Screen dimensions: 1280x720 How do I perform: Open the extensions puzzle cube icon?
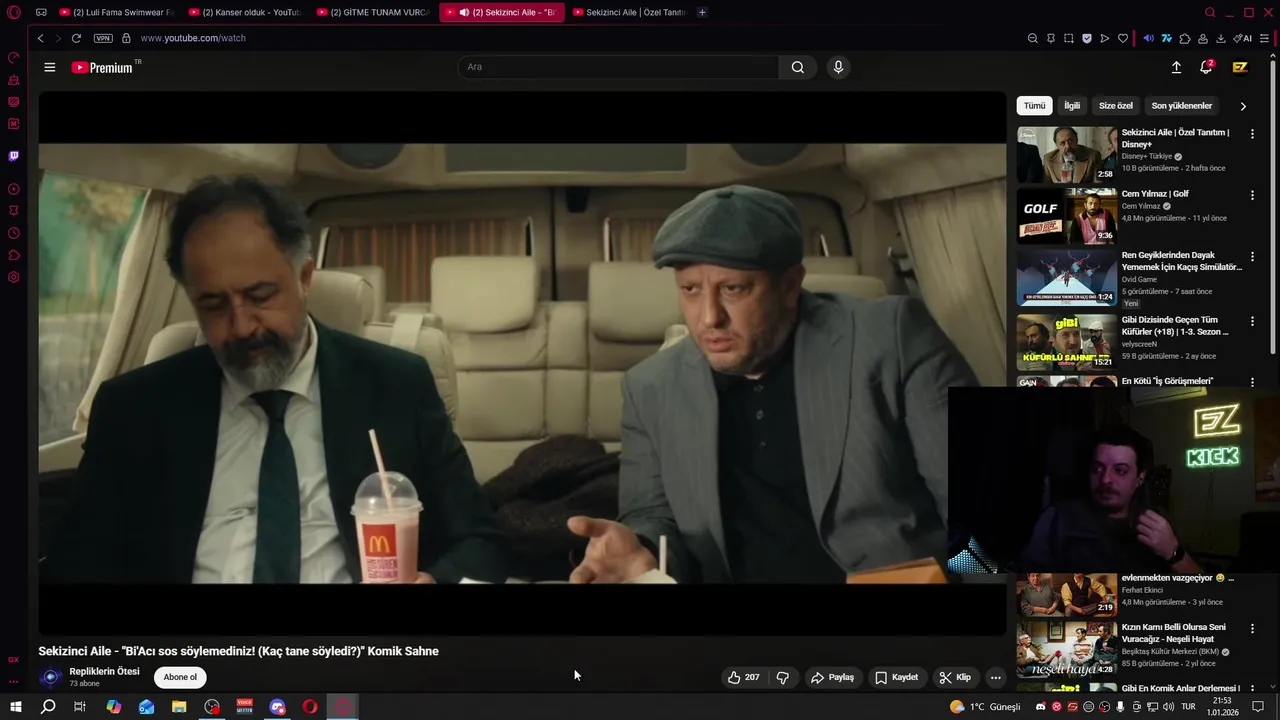1185,38
